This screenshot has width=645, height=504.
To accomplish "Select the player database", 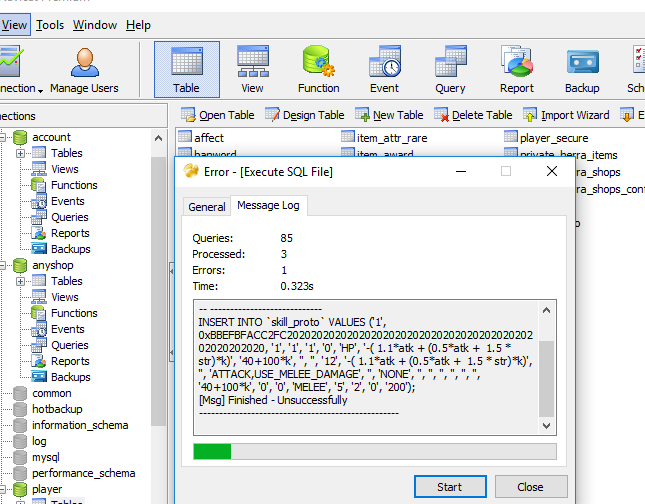I will tap(47, 489).
